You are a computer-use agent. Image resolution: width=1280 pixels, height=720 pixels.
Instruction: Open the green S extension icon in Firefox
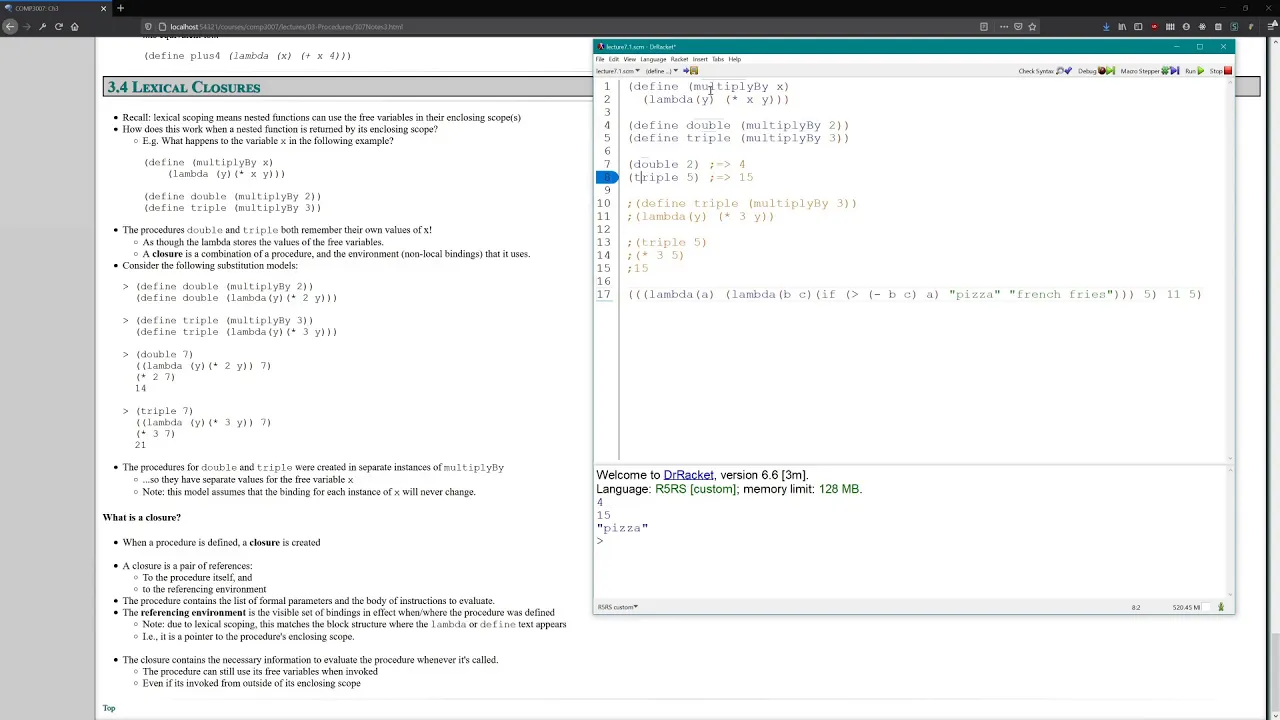[1234, 27]
